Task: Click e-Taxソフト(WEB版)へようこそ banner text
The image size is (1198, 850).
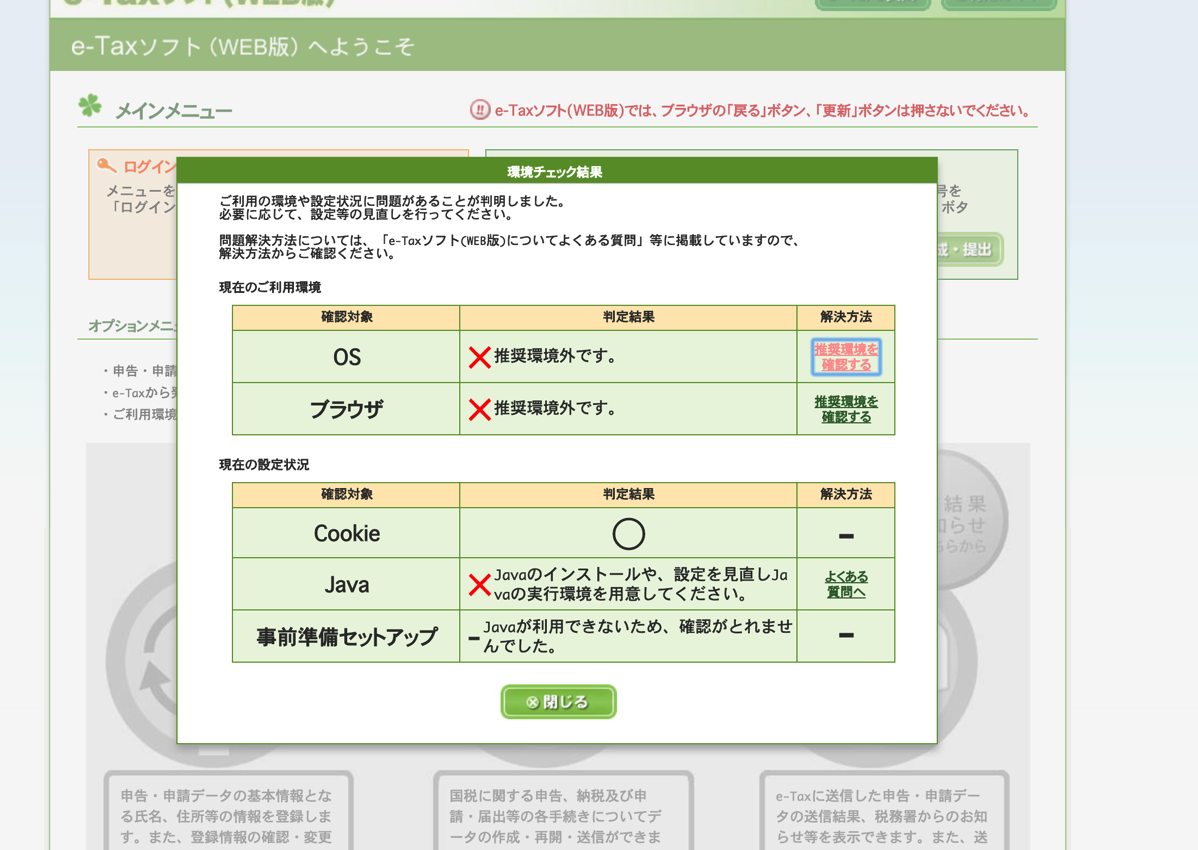Action: coord(243,47)
